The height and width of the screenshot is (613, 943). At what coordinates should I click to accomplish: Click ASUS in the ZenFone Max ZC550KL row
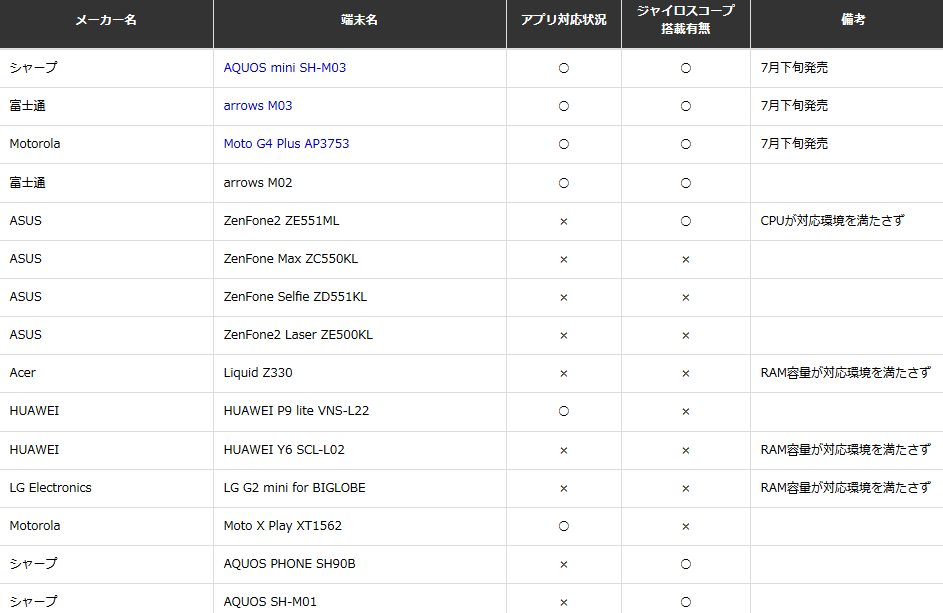(x=26, y=259)
